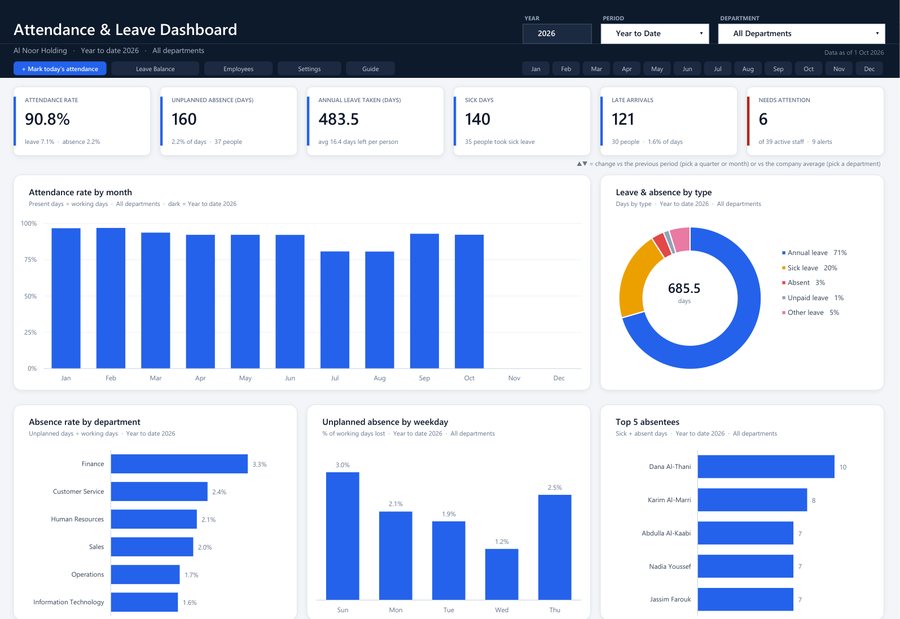
Task: Select the Dec month filter button in header
Action: point(870,69)
